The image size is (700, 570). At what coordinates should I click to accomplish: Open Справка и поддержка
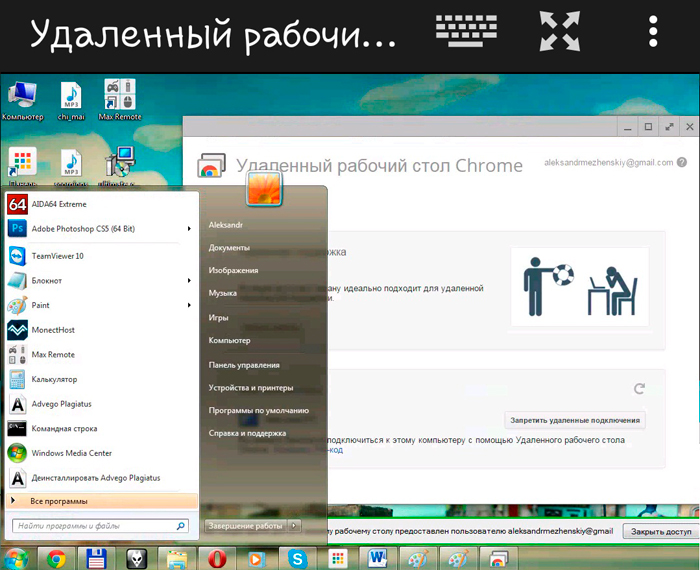pyautogui.click(x=247, y=433)
